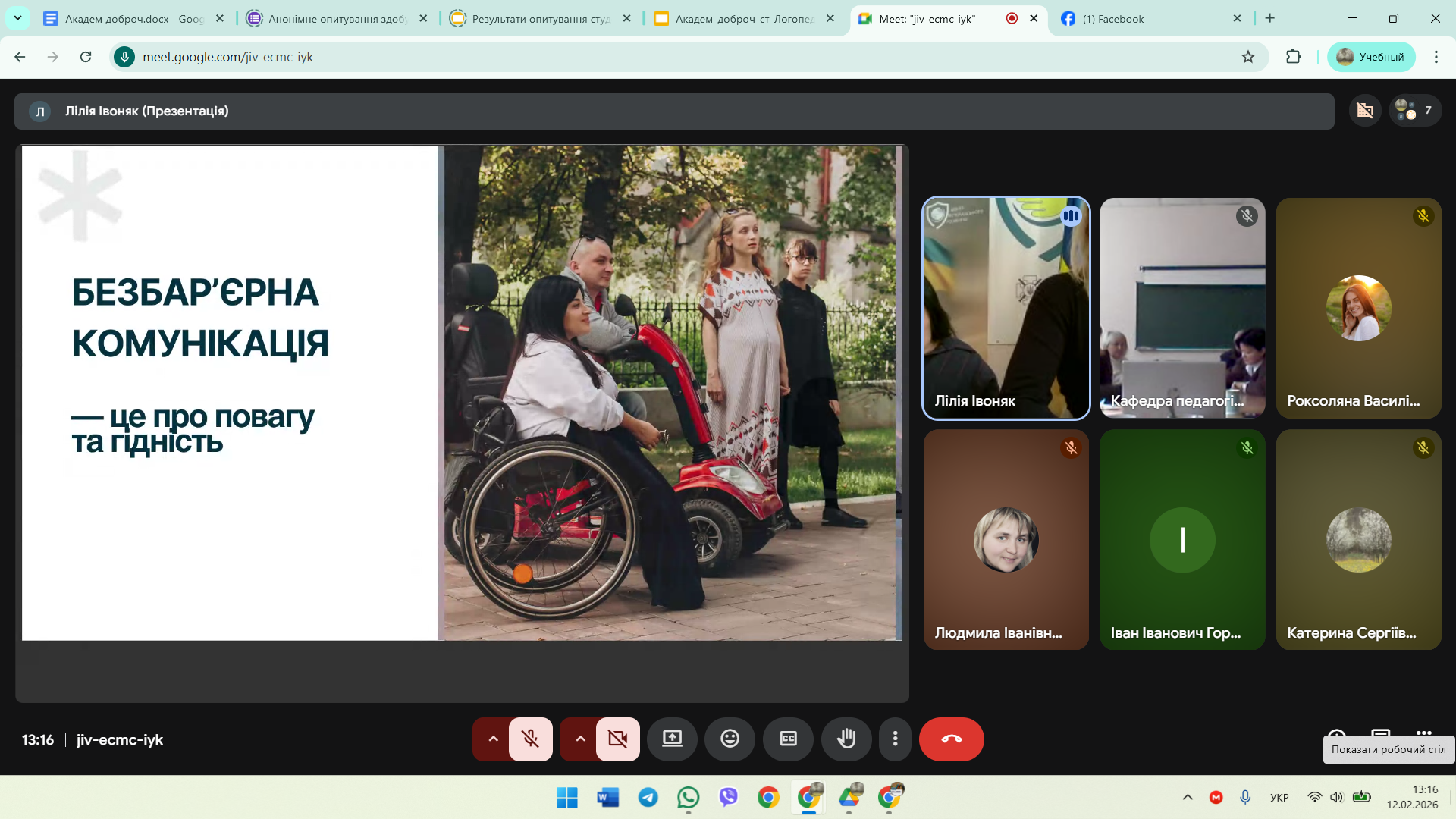Open clock showing 13:16 12.02.2026

pos(1412,798)
